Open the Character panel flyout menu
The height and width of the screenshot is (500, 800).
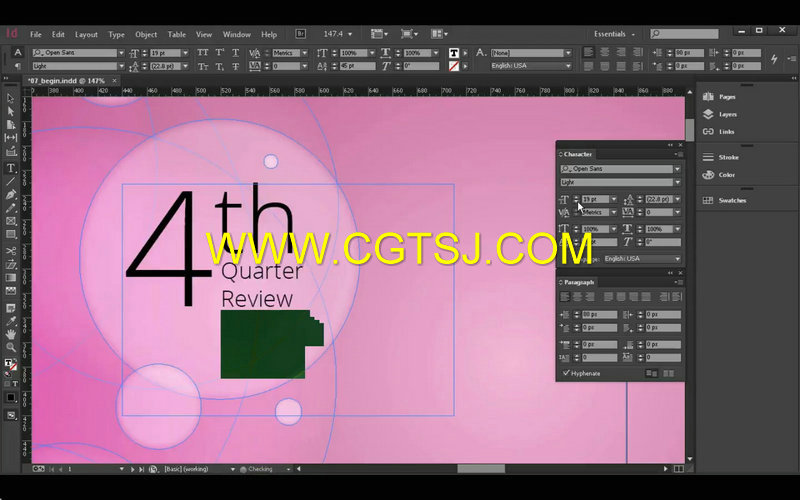pyautogui.click(x=678, y=154)
